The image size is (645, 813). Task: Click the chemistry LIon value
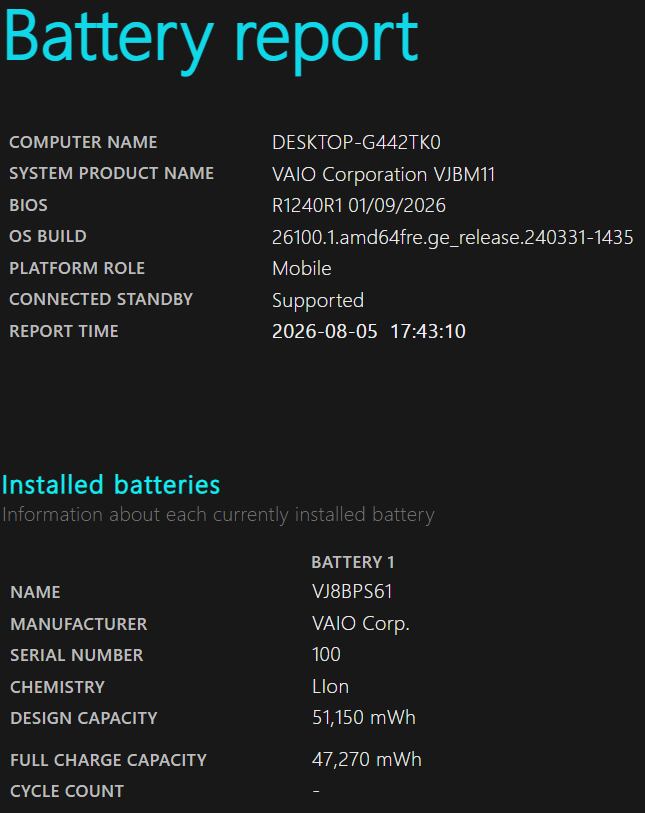pyautogui.click(x=330, y=686)
